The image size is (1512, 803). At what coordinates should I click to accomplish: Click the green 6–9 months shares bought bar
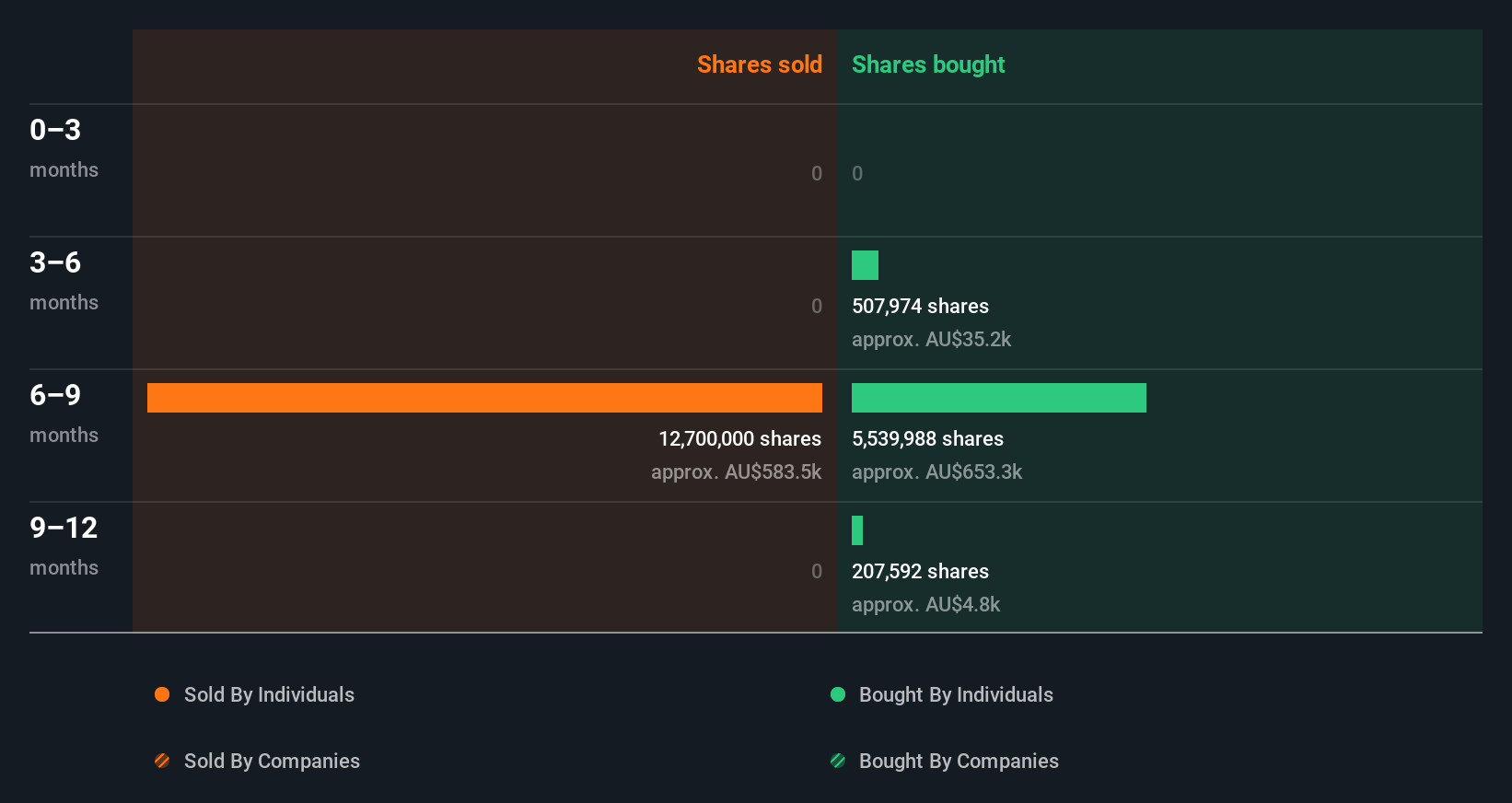tap(999, 398)
